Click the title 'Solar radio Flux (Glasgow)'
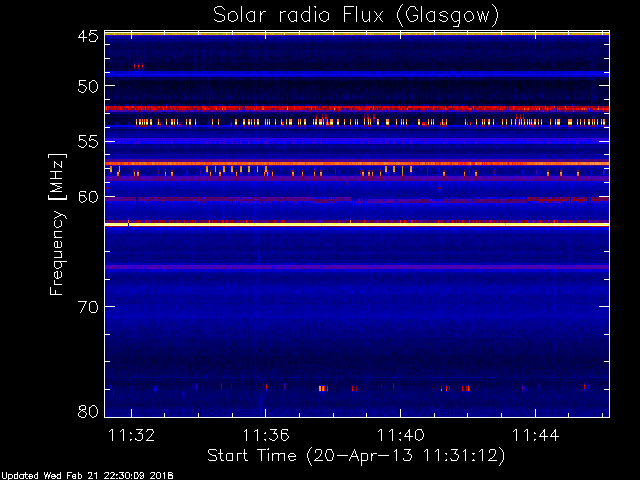The width and height of the screenshot is (640, 480). point(356,16)
